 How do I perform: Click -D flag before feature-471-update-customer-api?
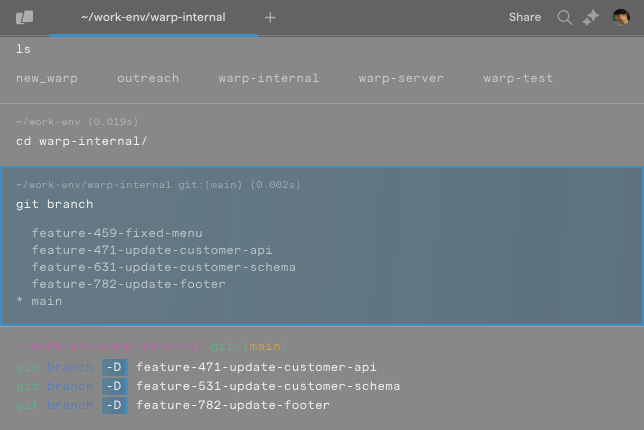point(115,367)
